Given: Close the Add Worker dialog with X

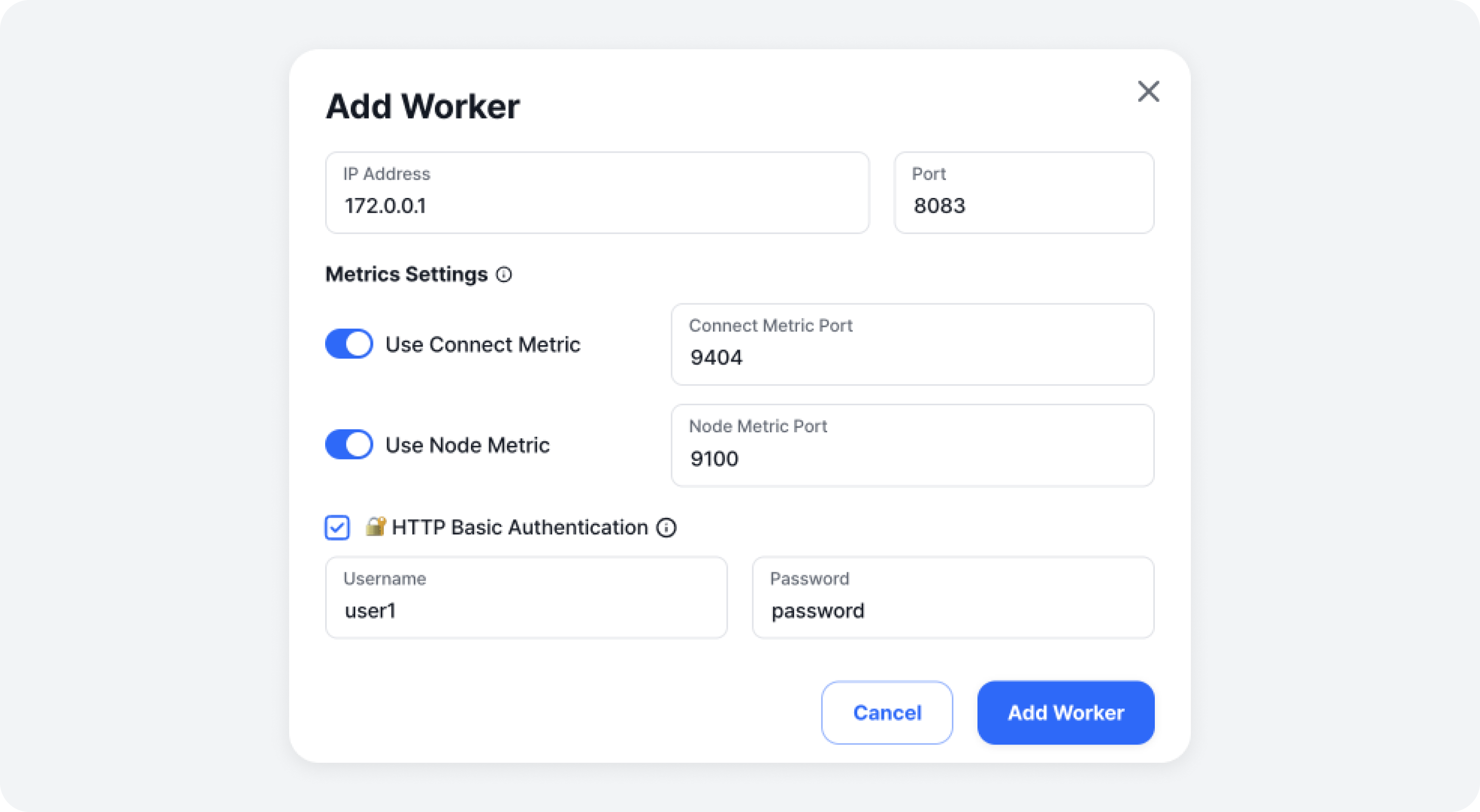Looking at the screenshot, I should pos(1148,91).
